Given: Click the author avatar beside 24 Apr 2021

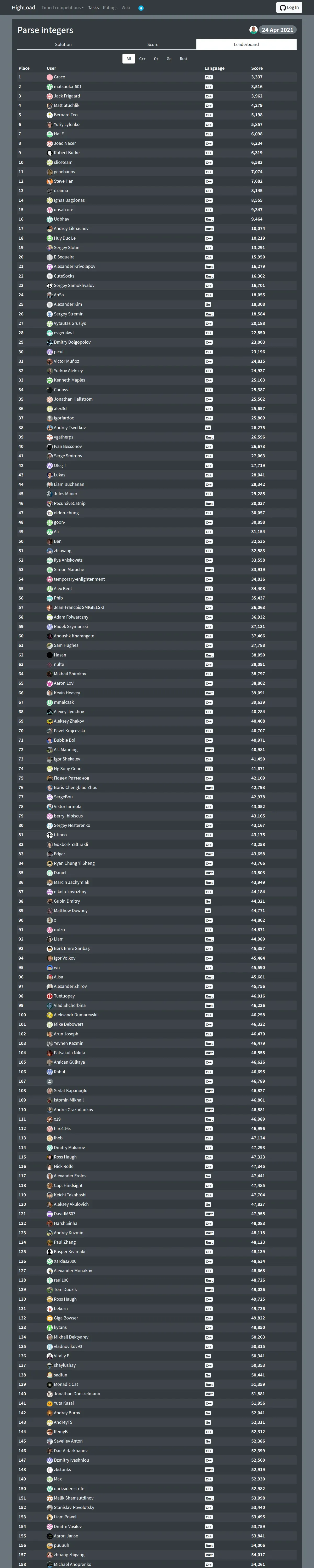Looking at the screenshot, I should click(253, 29).
